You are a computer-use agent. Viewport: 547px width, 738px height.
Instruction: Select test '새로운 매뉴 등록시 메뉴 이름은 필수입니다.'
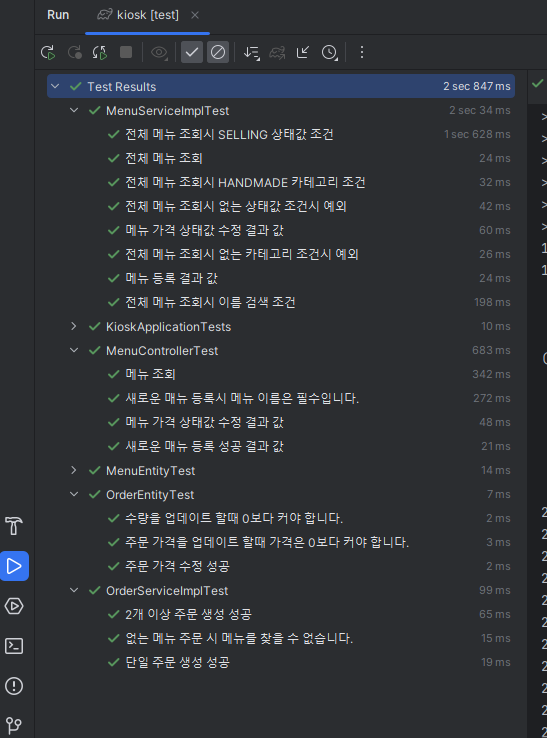pos(281,399)
